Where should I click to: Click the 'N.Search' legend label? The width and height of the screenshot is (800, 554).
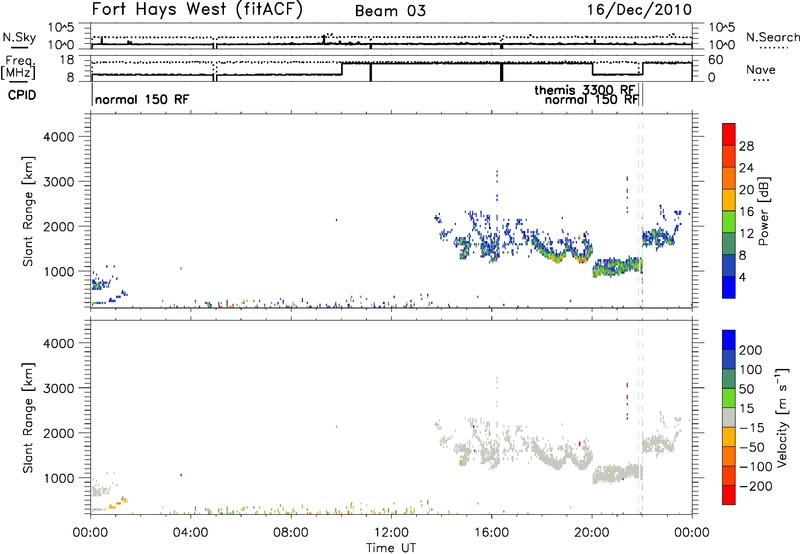click(772, 37)
